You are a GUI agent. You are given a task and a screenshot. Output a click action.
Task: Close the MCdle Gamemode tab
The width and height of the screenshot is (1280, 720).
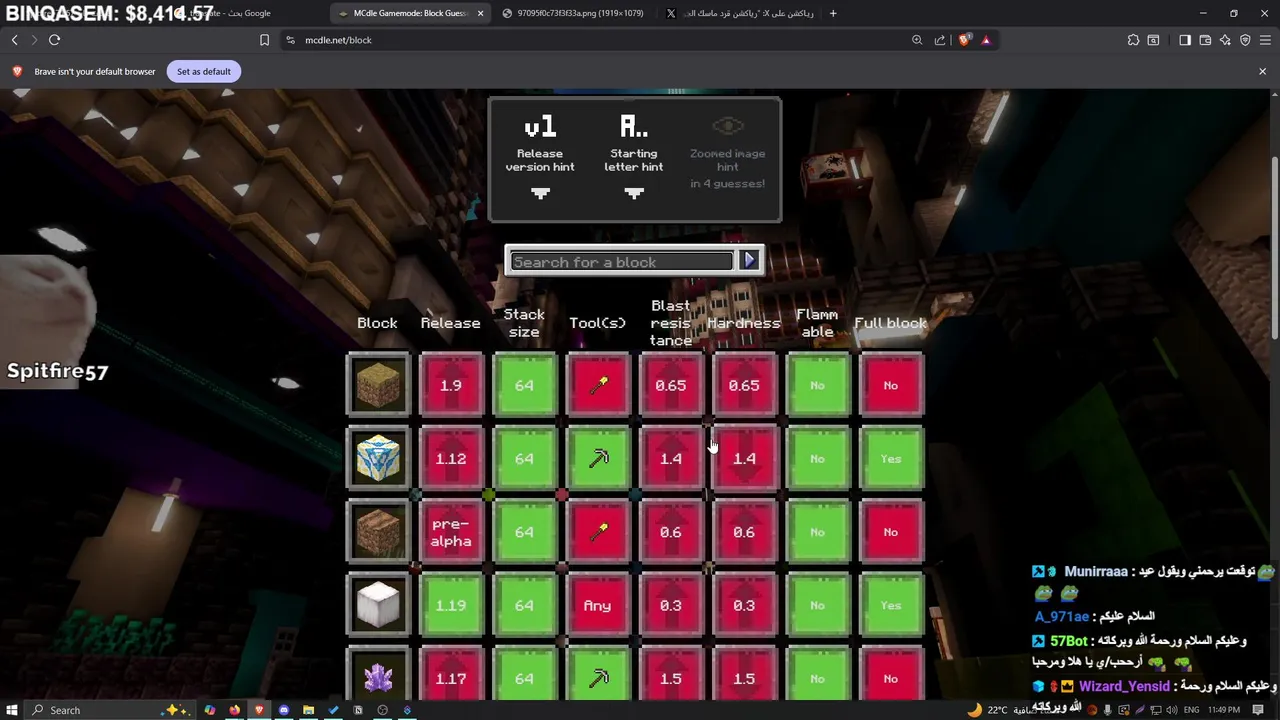pyautogui.click(x=481, y=13)
